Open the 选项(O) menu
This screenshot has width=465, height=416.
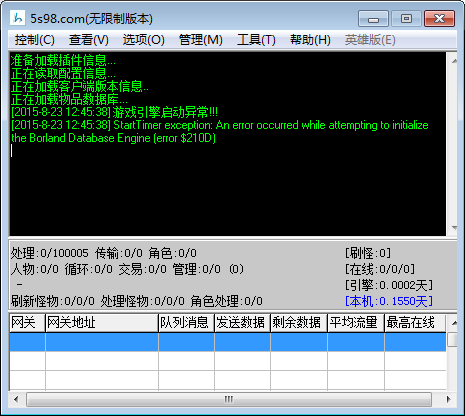(x=143, y=40)
